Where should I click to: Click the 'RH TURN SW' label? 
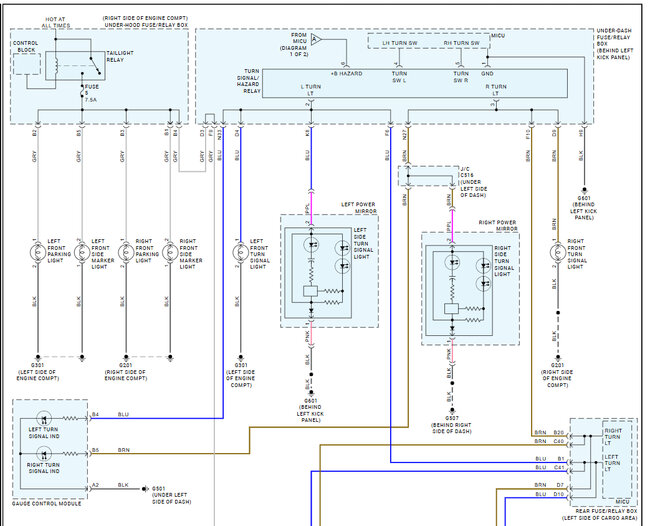click(461, 43)
